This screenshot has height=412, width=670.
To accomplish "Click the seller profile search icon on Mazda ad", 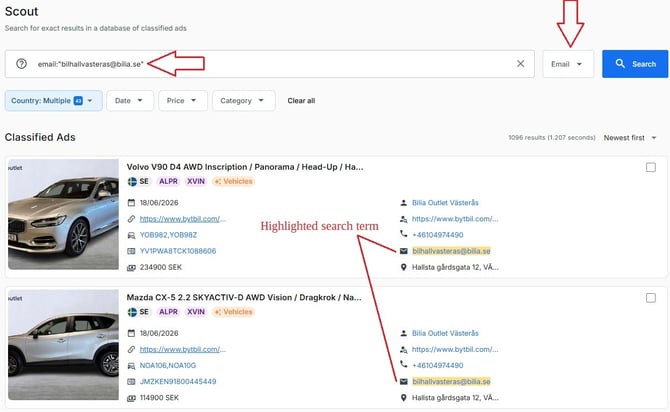I will pyautogui.click(x=403, y=349).
